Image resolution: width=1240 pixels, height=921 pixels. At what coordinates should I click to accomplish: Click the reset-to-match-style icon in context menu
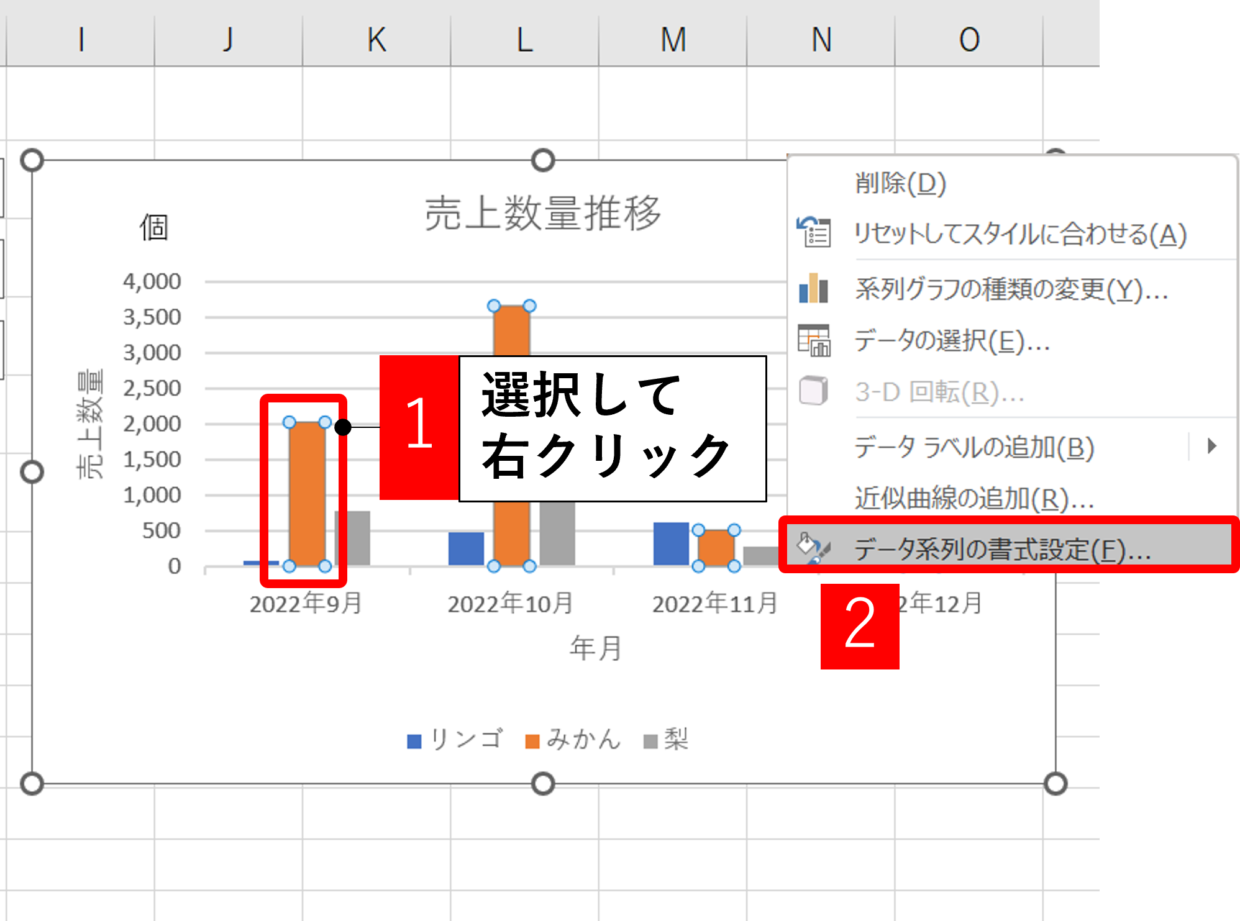click(x=814, y=232)
